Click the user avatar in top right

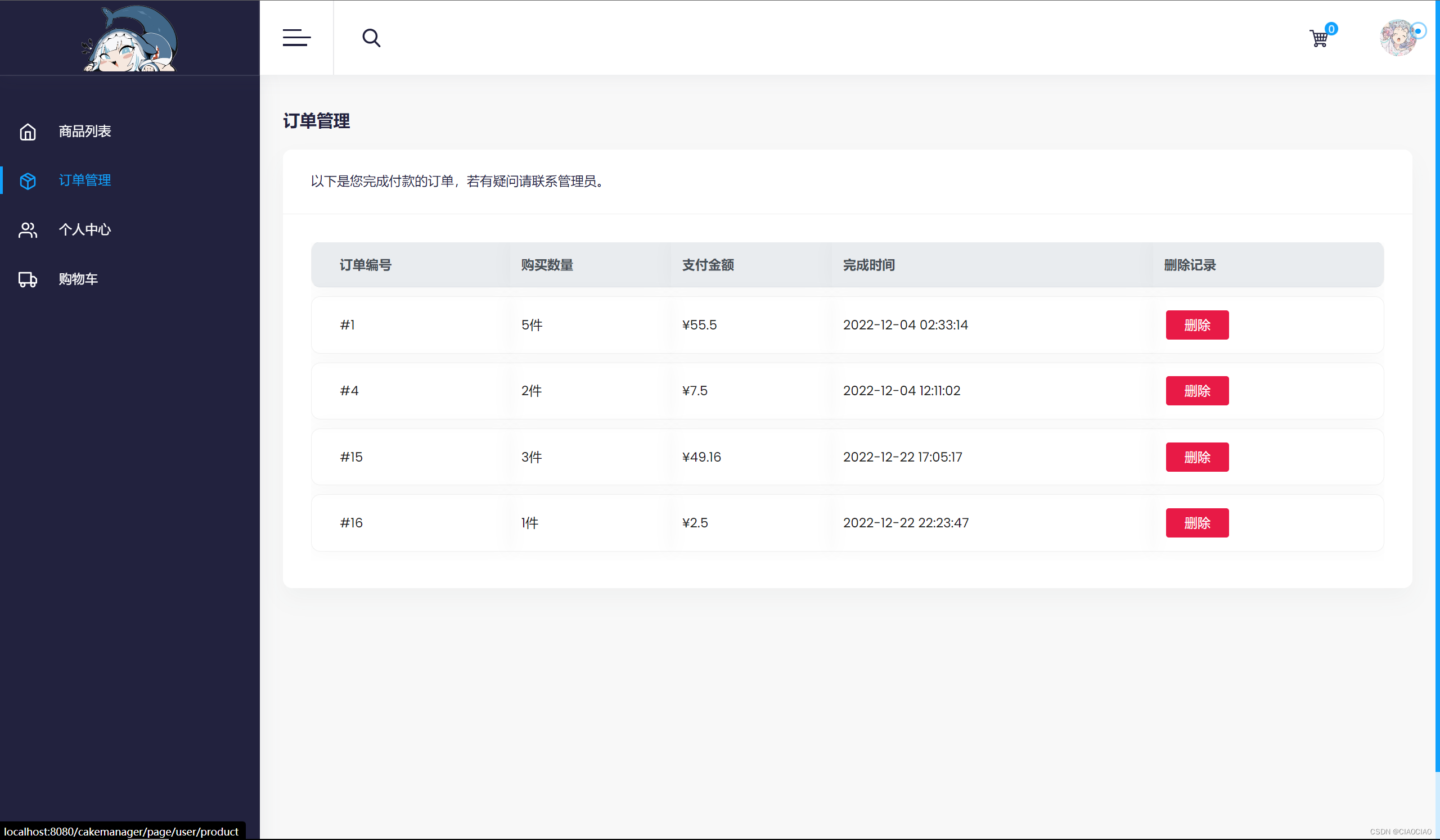coord(1398,38)
